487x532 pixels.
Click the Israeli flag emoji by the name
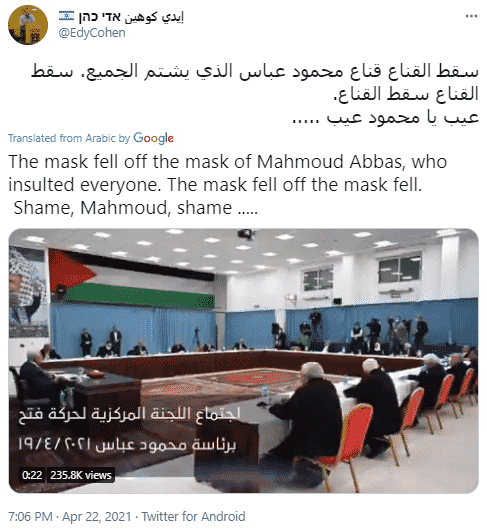(x=66, y=16)
